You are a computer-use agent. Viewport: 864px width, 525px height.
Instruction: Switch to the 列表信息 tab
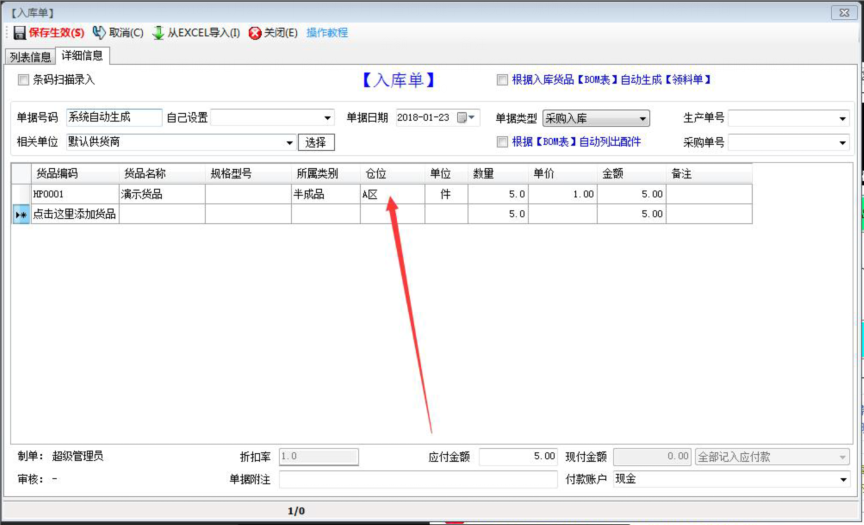(29, 57)
